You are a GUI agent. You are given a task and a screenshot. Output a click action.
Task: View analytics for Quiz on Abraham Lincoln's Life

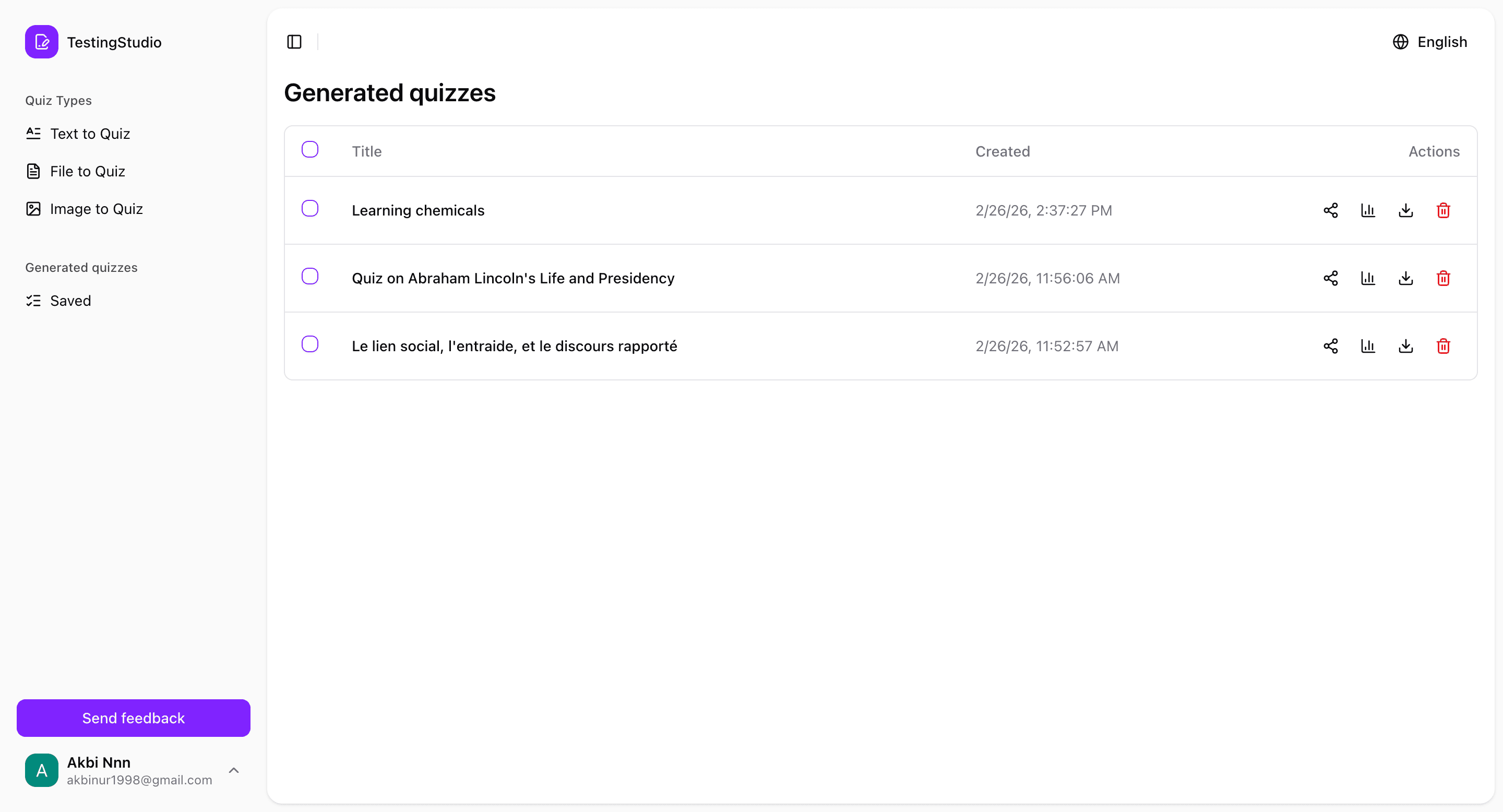tap(1368, 278)
